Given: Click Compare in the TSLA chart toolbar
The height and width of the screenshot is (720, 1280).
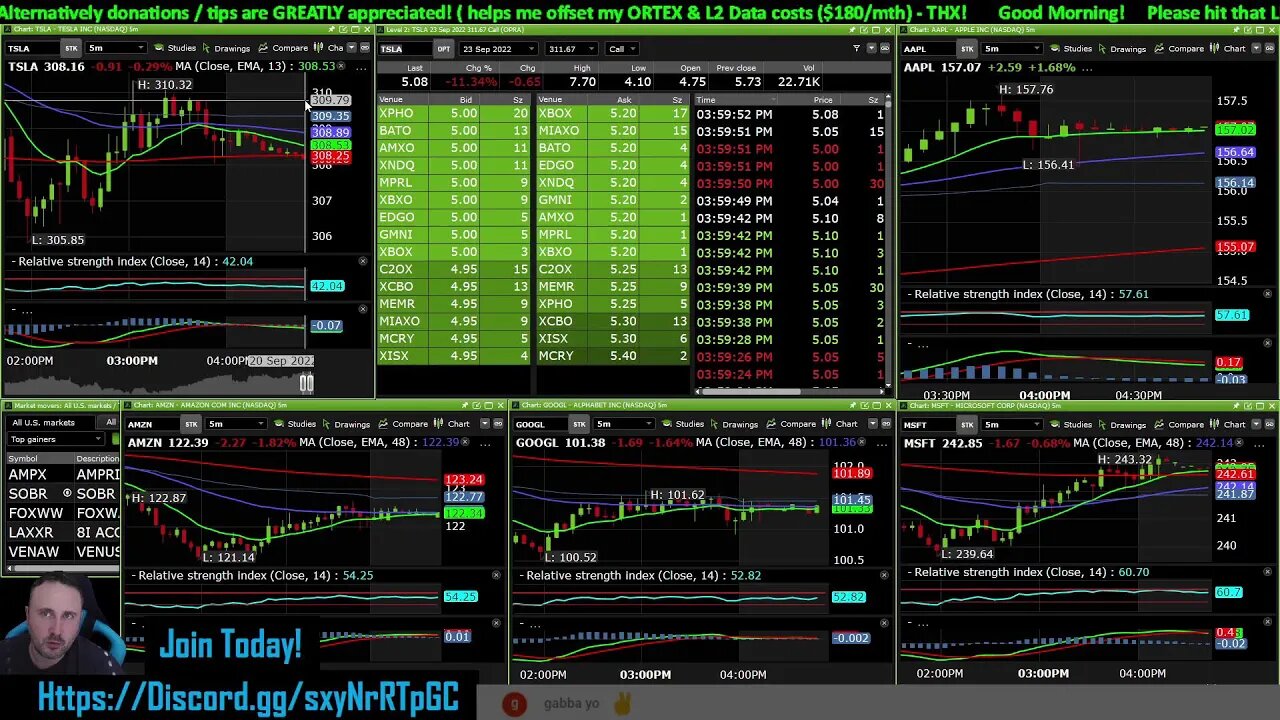Looking at the screenshot, I should tap(284, 48).
